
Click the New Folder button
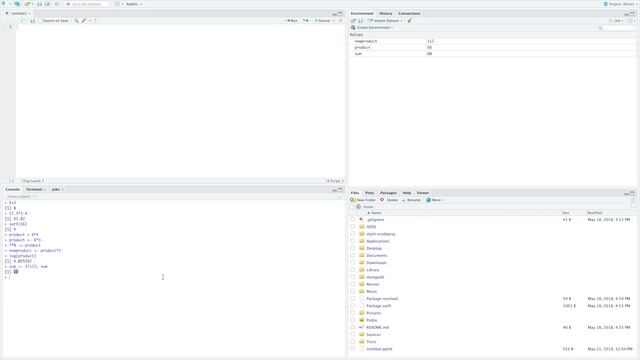tap(363, 200)
